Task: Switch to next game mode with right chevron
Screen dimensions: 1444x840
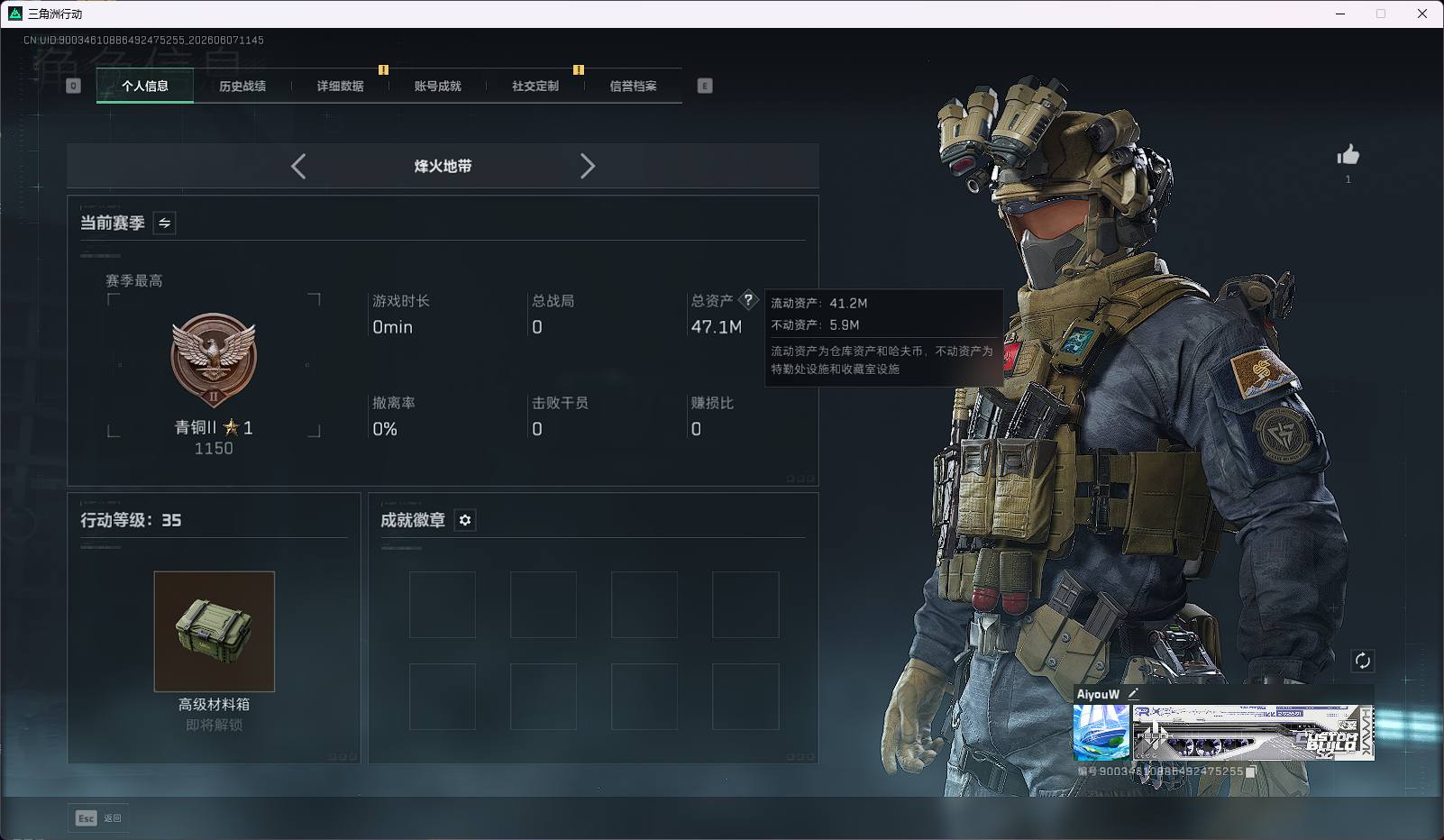Action: pyautogui.click(x=588, y=166)
